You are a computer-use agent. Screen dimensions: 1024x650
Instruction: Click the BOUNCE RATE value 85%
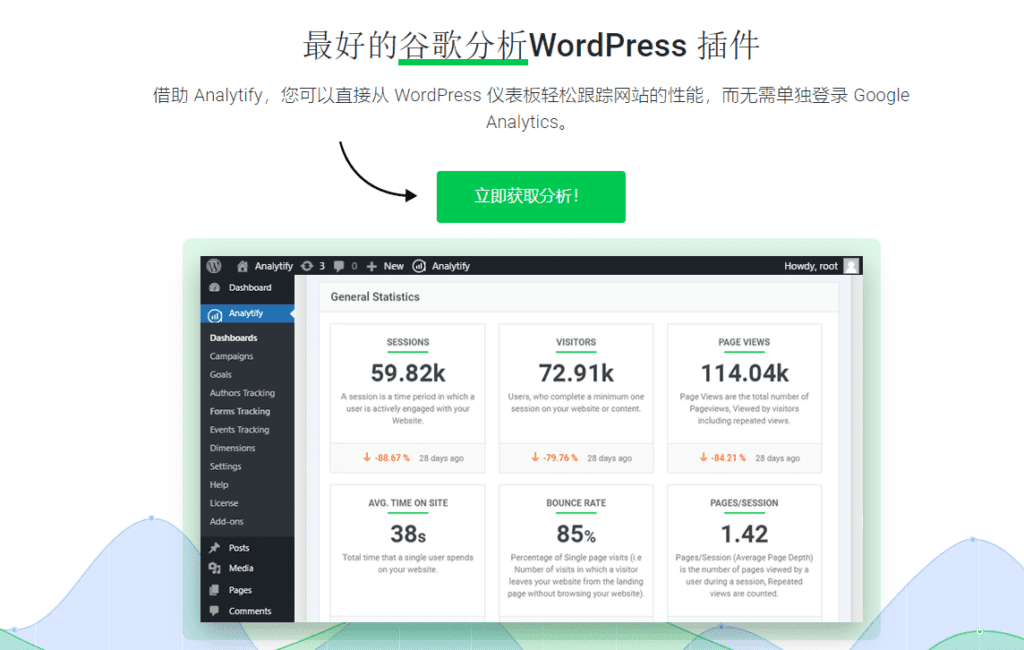pos(576,534)
